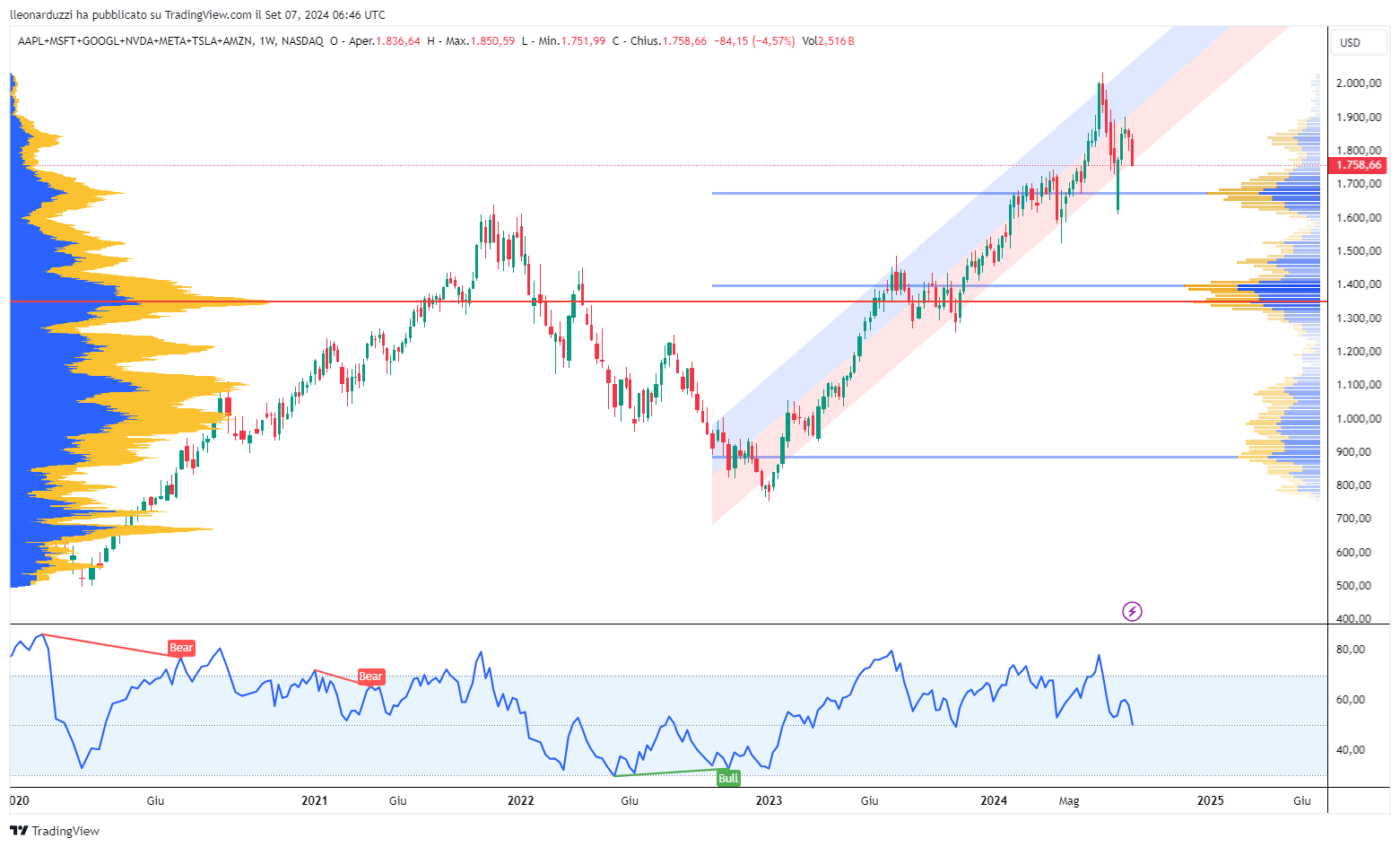The height and width of the screenshot is (847, 1400).
Task: Click the 2023 label on the time axis
Action: pos(769,801)
